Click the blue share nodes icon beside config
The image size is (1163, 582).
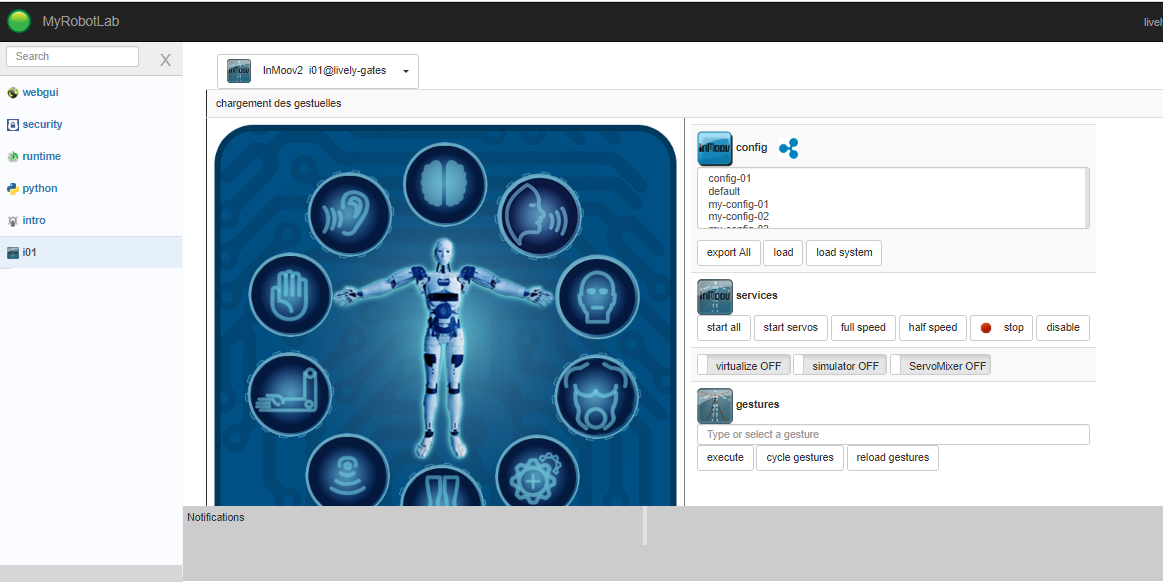tap(788, 149)
